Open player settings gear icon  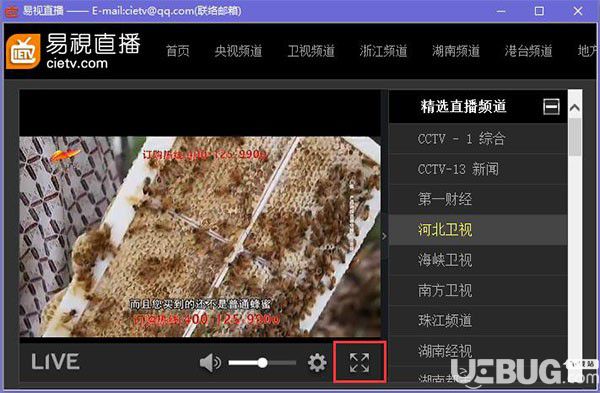(317, 362)
